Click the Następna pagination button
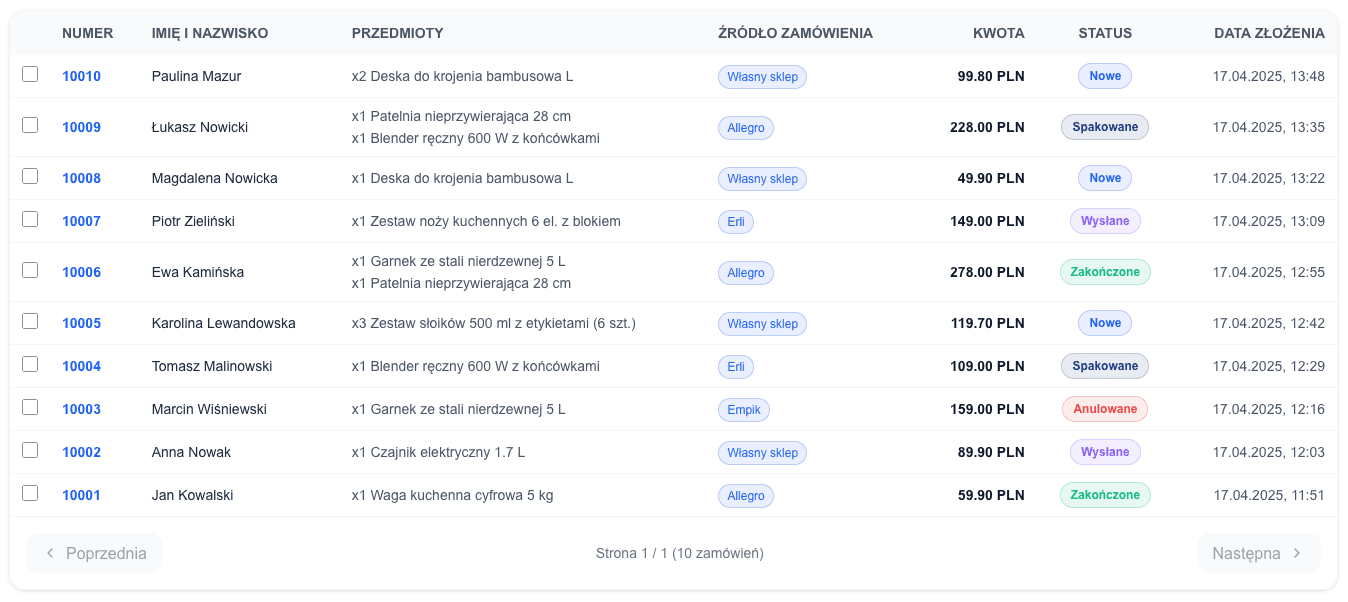This screenshot has width=1348, height=602. coord(1258,552)
